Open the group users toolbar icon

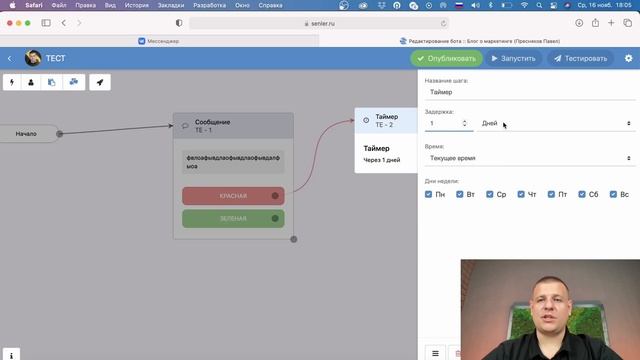(x=74, y=82)
